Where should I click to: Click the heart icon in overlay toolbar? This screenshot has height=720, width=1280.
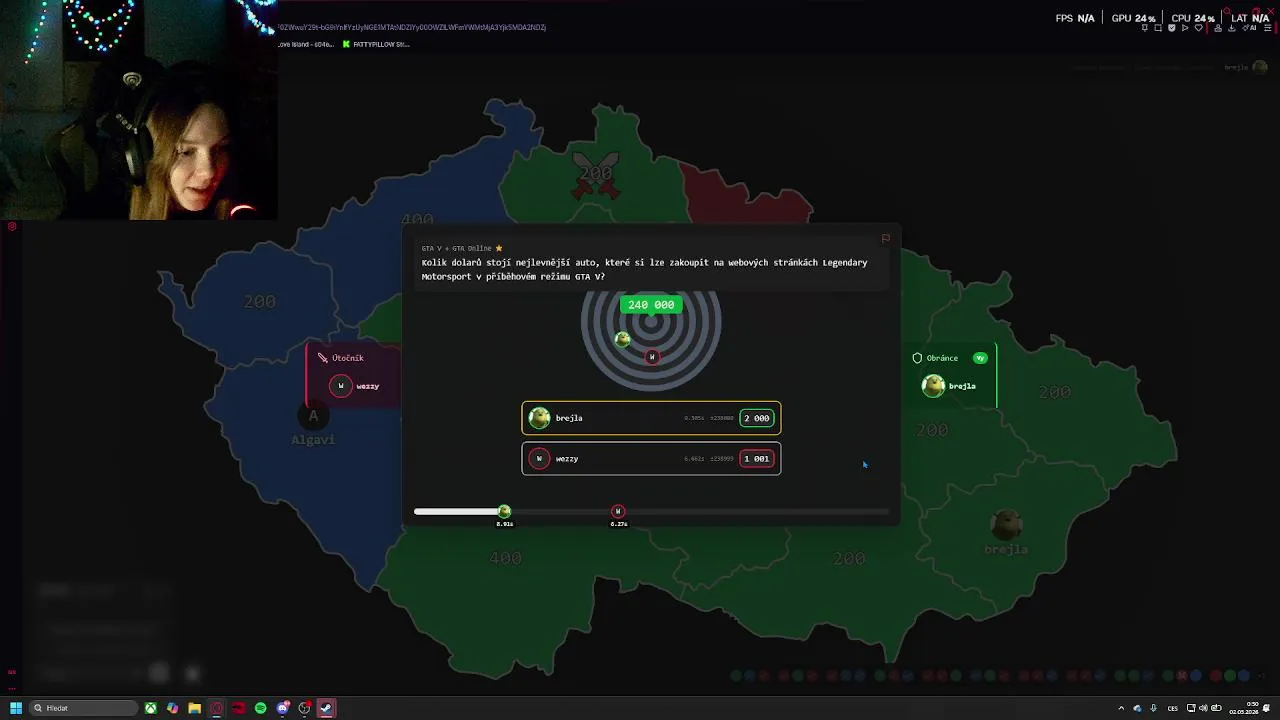click(x=1199, y=28)
